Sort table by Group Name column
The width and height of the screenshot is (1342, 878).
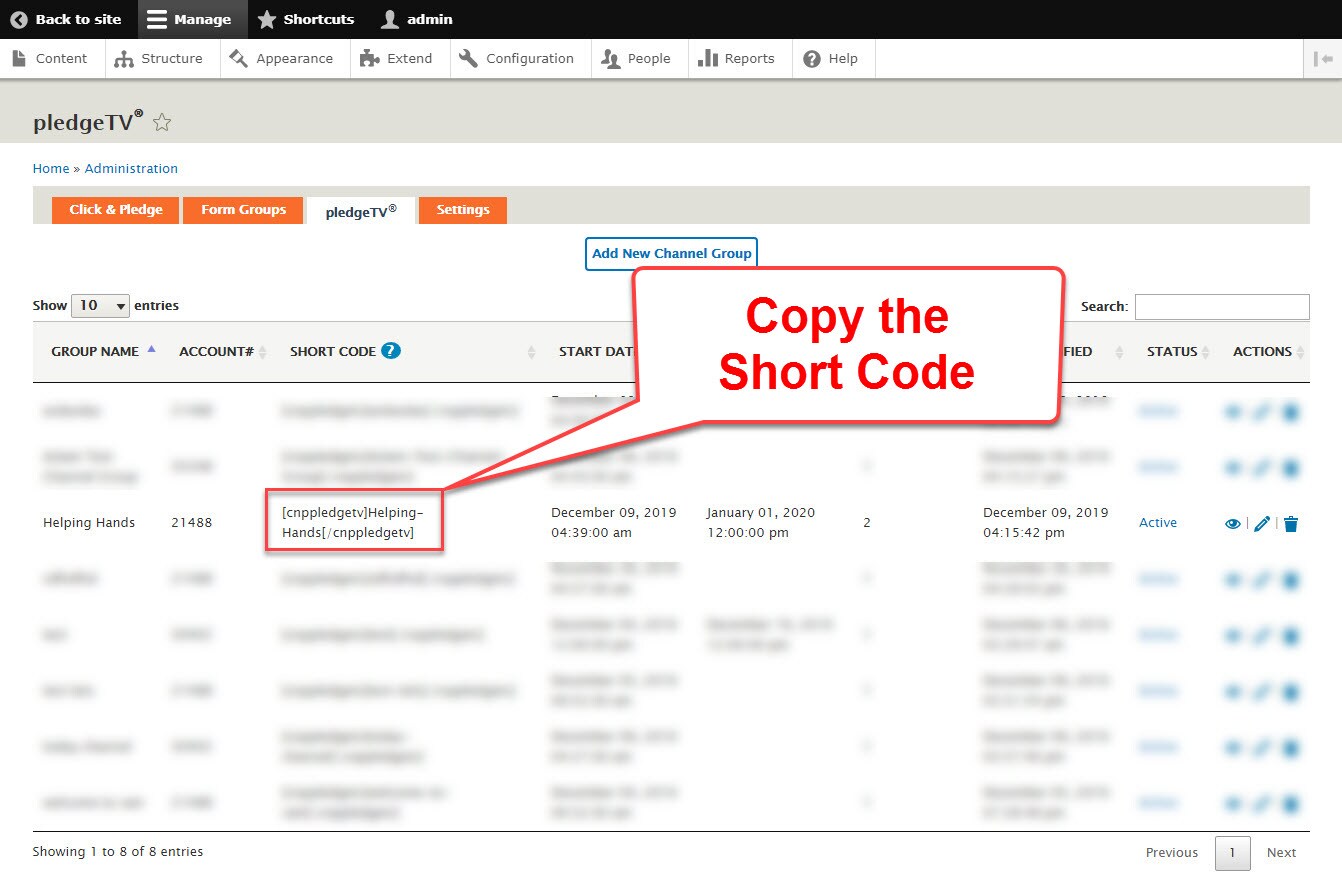[x=103, y=351]
